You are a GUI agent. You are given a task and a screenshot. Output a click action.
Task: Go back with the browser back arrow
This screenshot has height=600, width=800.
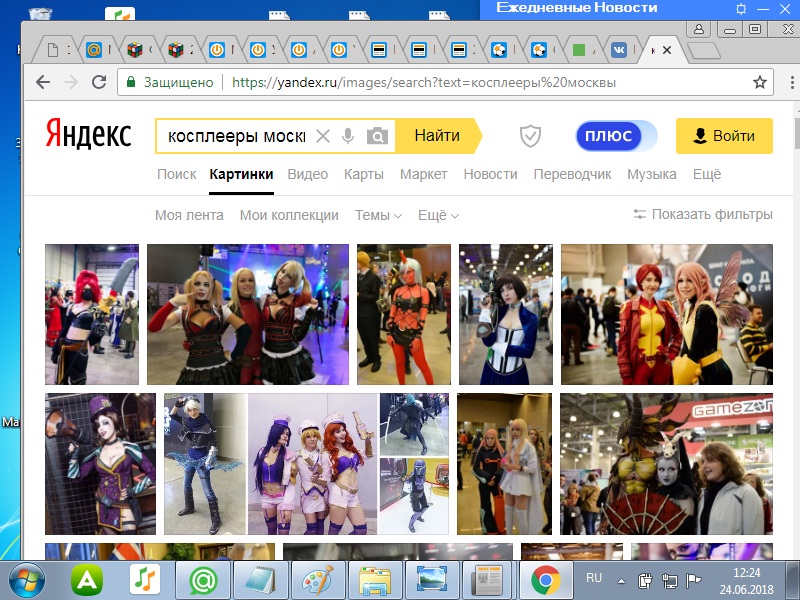43,82
